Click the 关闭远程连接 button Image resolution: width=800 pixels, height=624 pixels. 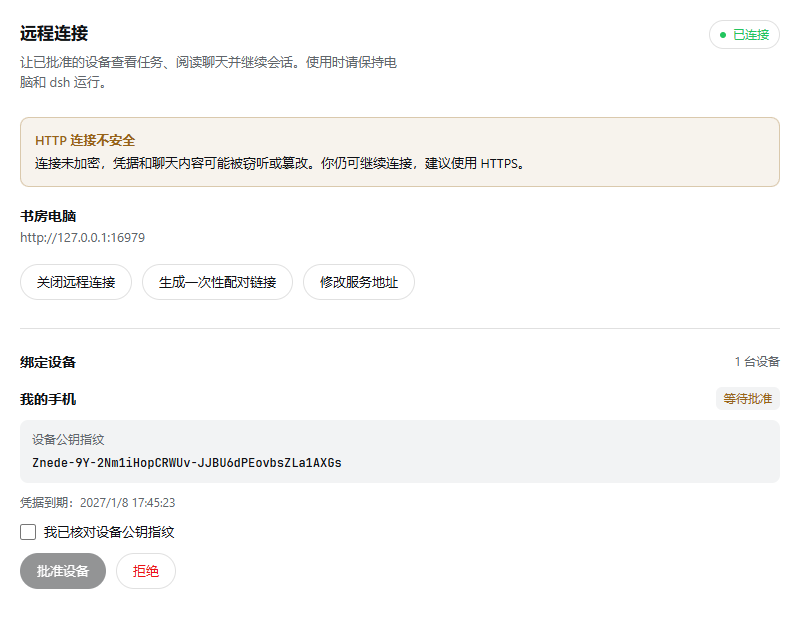pos(76,282)
